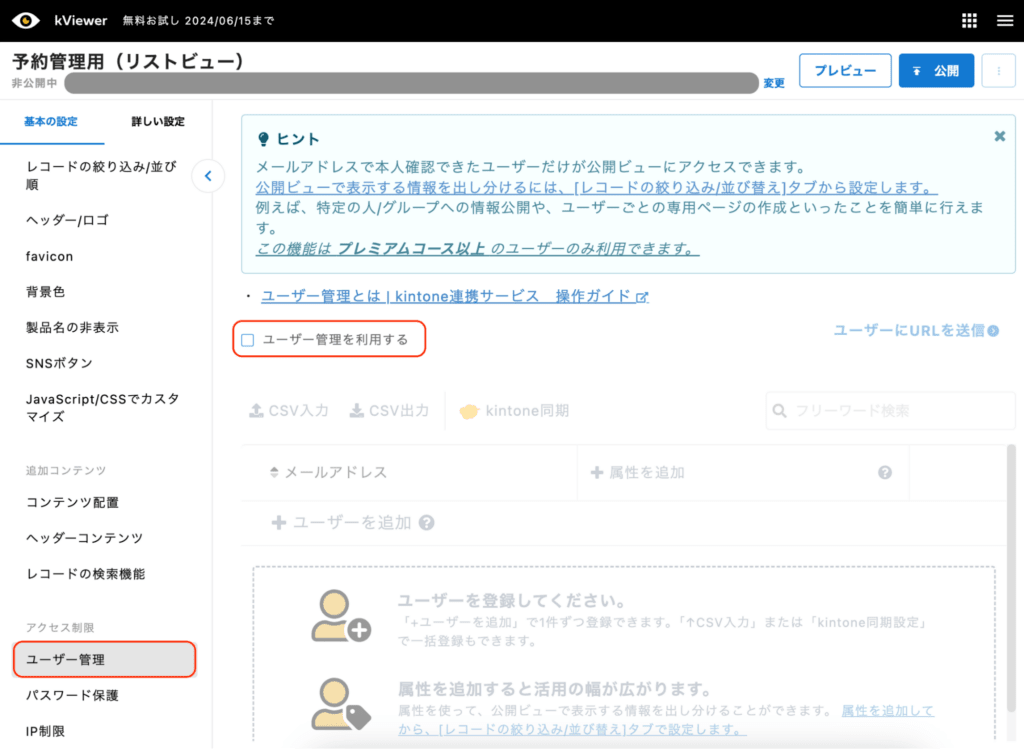The height and width of the screenshot is (749, 1024).
Task: Open help via question mark beside 属性を追加
Action: pos(884,471)
